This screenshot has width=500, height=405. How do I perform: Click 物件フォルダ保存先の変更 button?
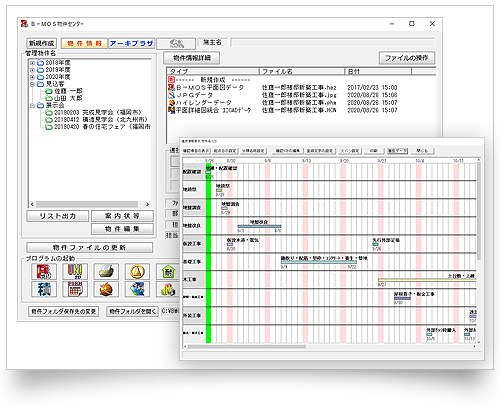click(x=63, y=311)
